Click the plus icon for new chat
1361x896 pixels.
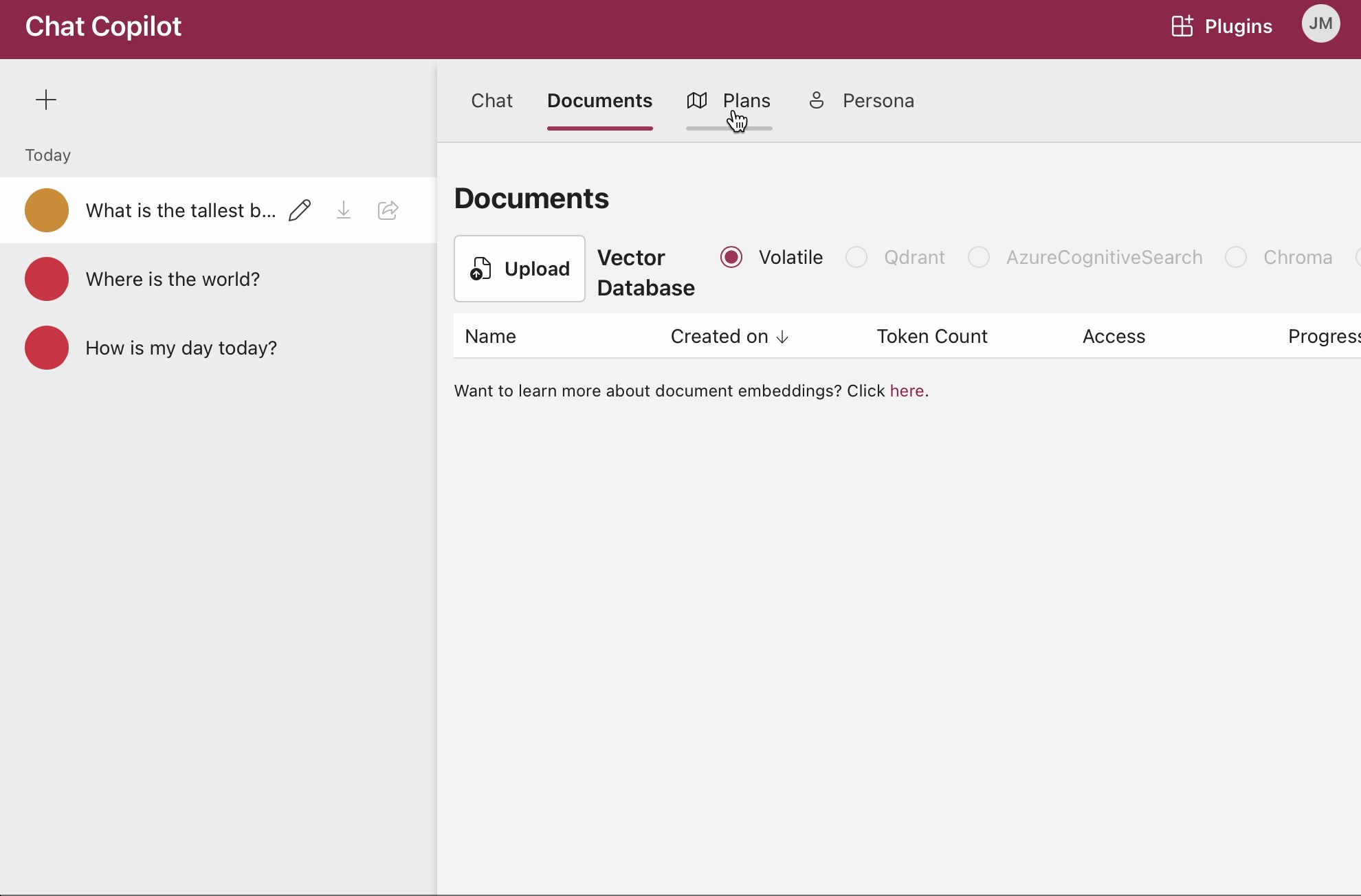click(x=45, y=100)
